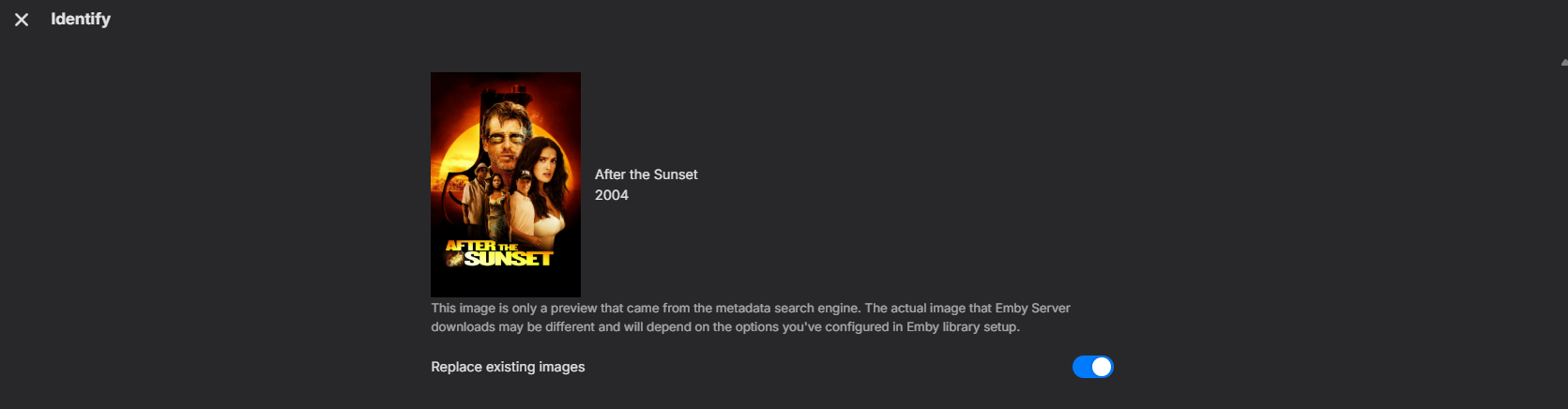Click the scrollbar's up triangle
The image size is (1568, 409).
pos(1563,62)
